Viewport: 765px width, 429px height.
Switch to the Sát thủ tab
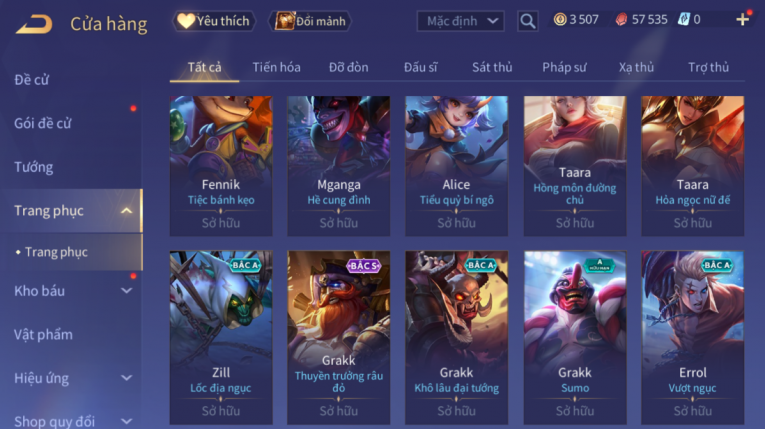[x=492, y=67]
